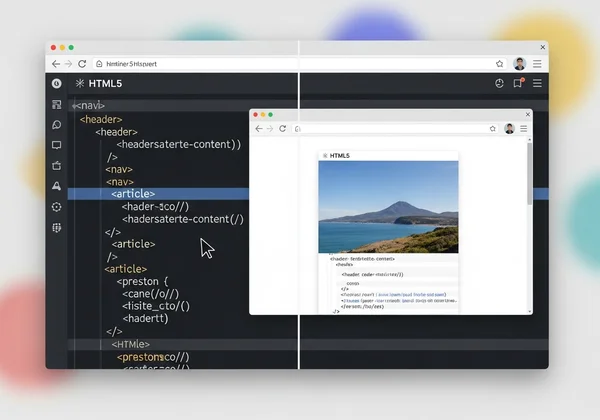Image resolution: width=600 pixels, height=420 pixels.
Task: Click the red close dot of the inner preview window
Action: point(256,115)
